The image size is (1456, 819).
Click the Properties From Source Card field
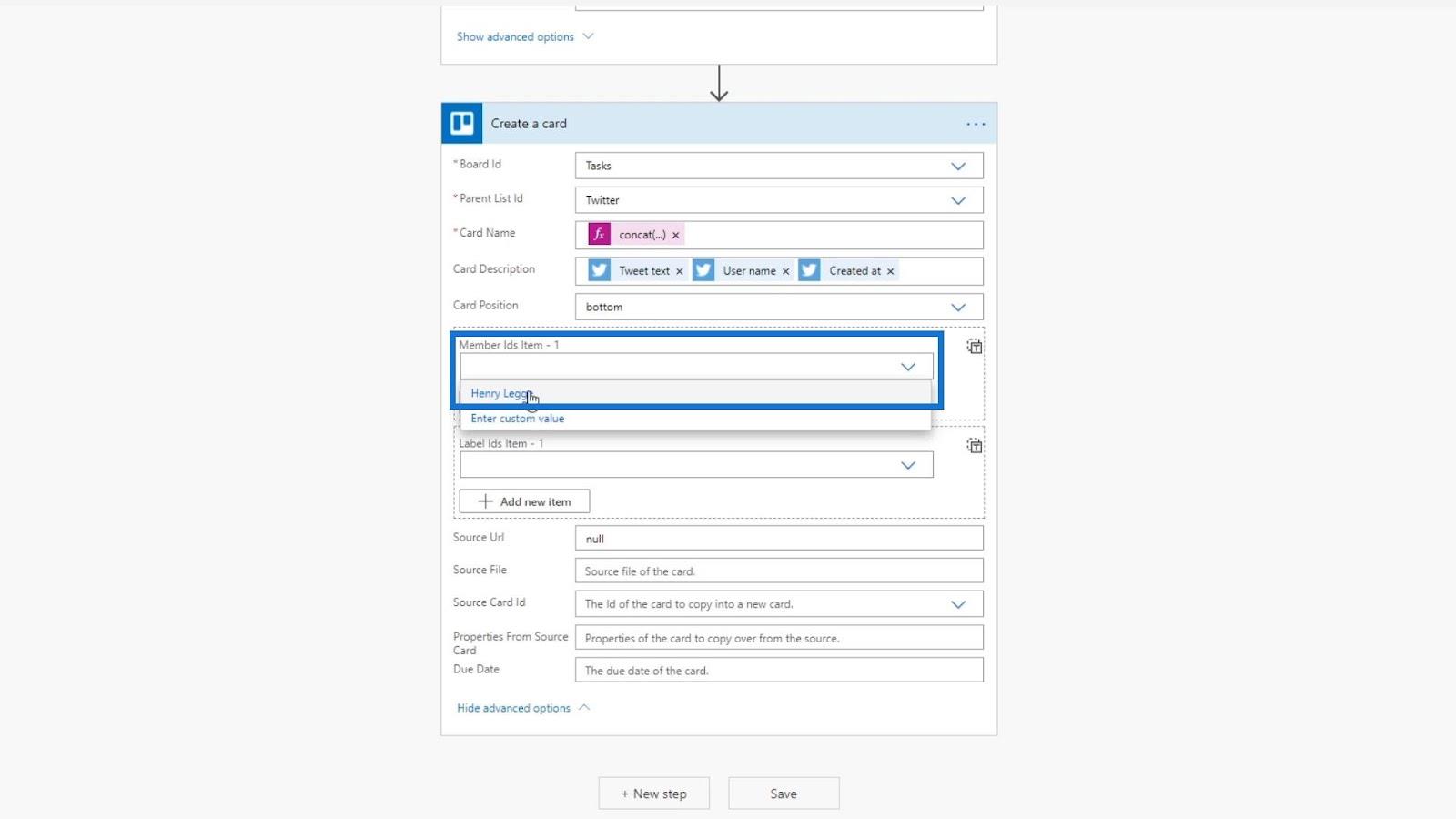(779, 638)
